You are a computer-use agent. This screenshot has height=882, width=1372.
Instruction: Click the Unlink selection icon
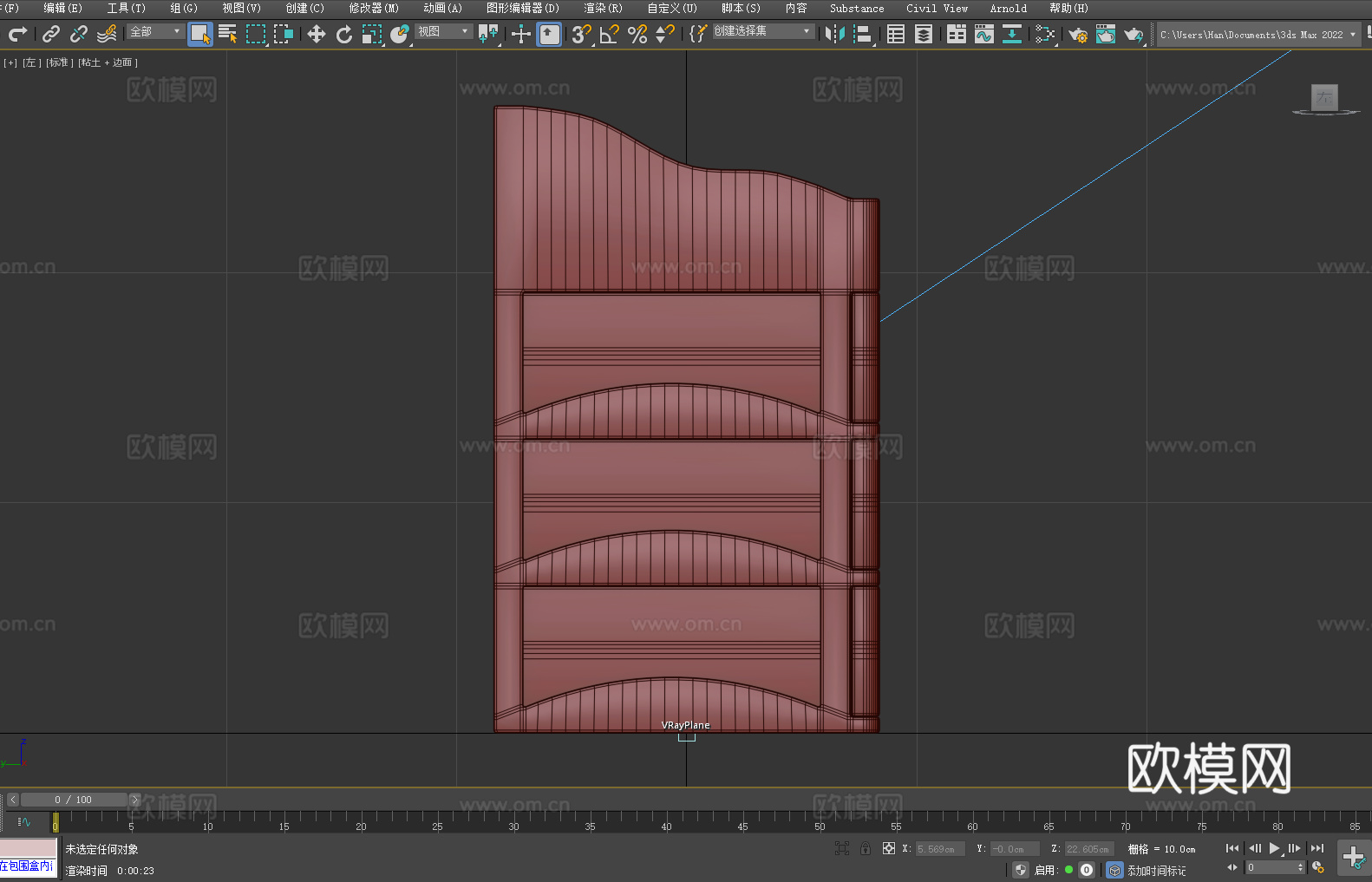79,34
